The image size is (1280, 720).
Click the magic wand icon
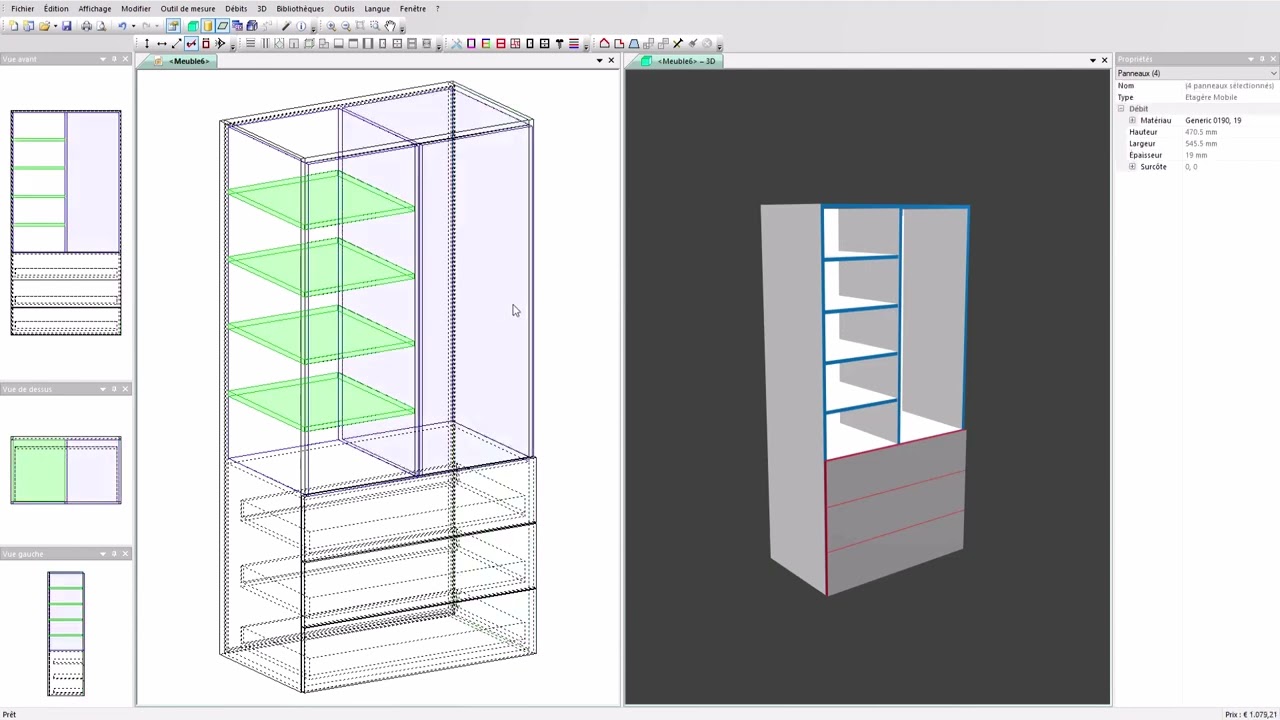[286, 26]
